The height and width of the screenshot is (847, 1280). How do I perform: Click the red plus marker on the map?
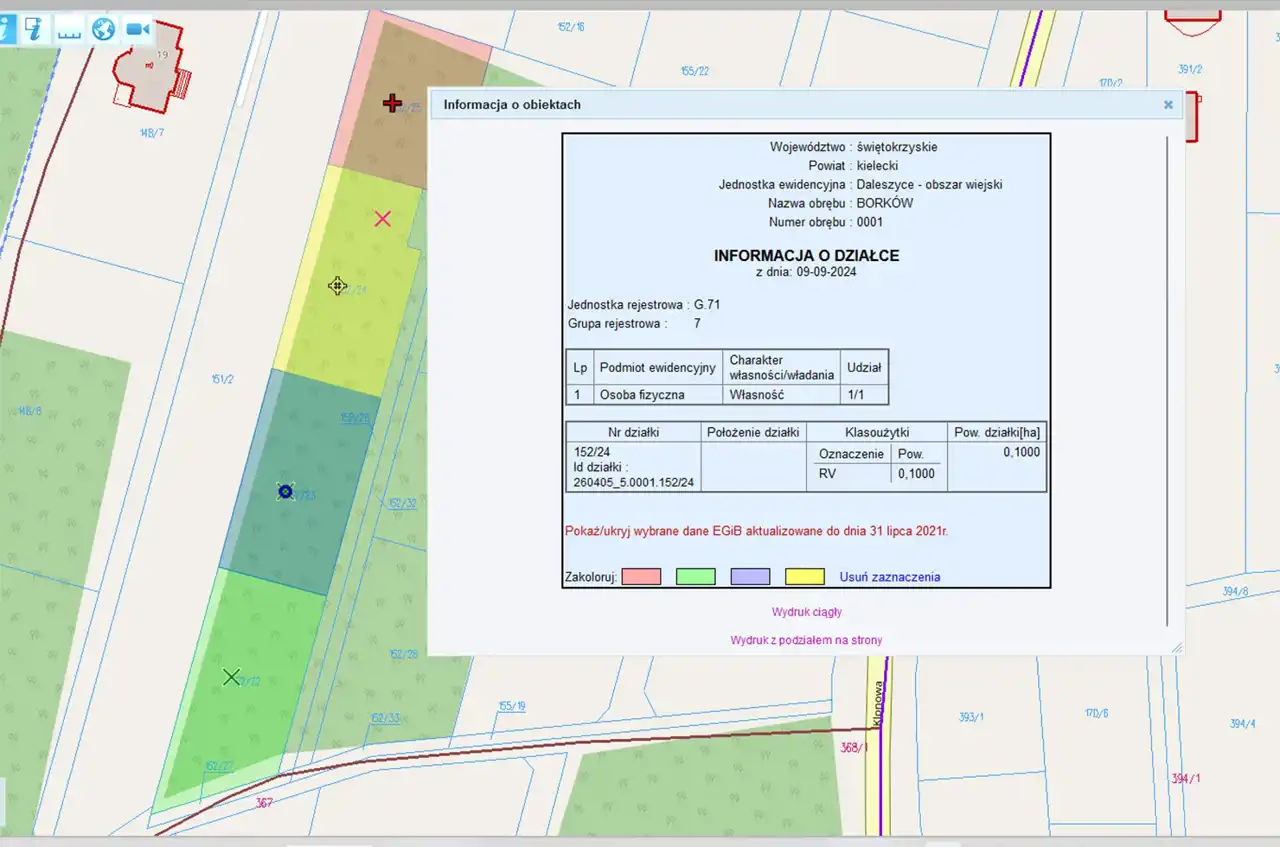pyautogui.click(x=392, y=102)
